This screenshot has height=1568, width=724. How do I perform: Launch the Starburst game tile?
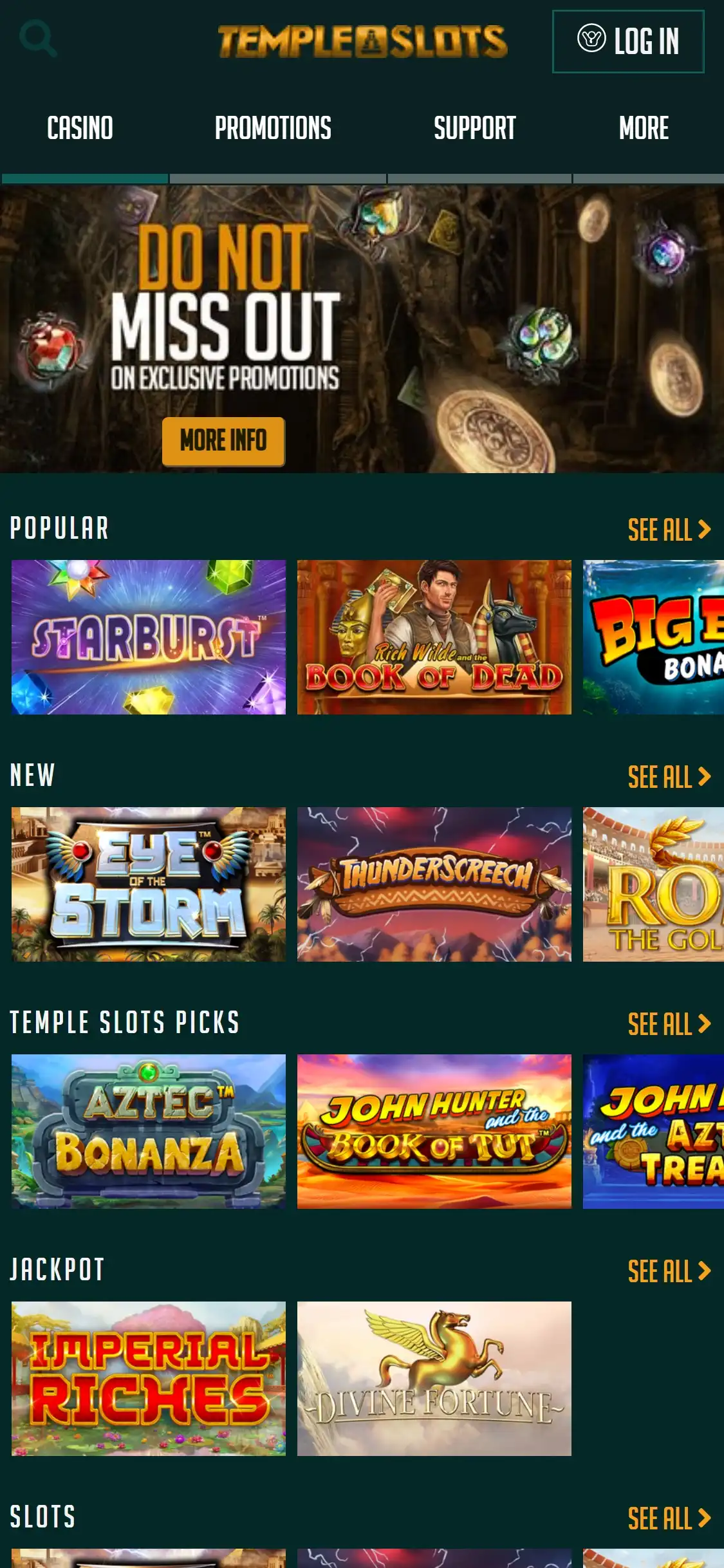pos(149,637)
